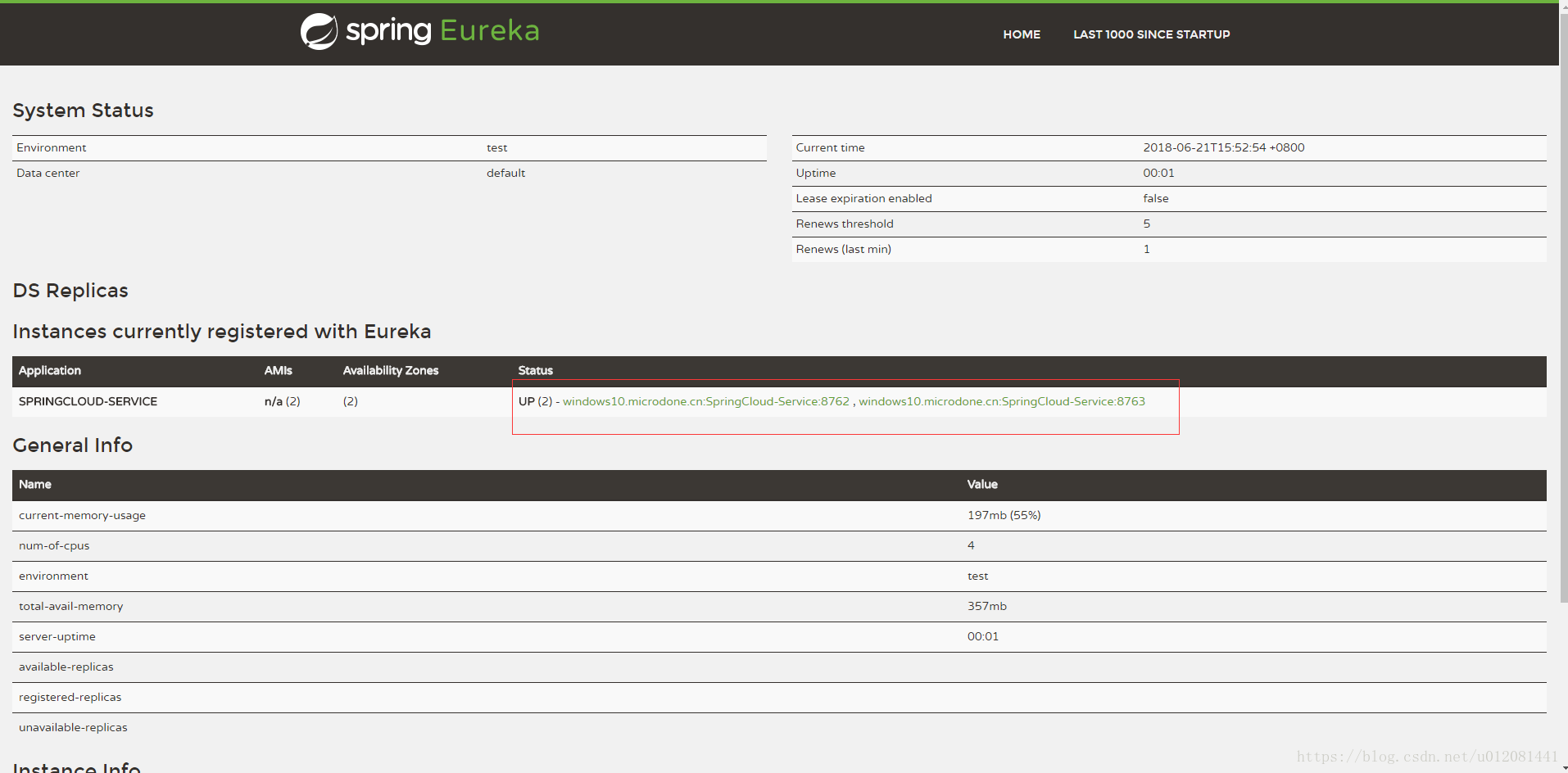This screenshot has width=1568, height=773.
Task: Select the Data center value default
Action: 505,173
